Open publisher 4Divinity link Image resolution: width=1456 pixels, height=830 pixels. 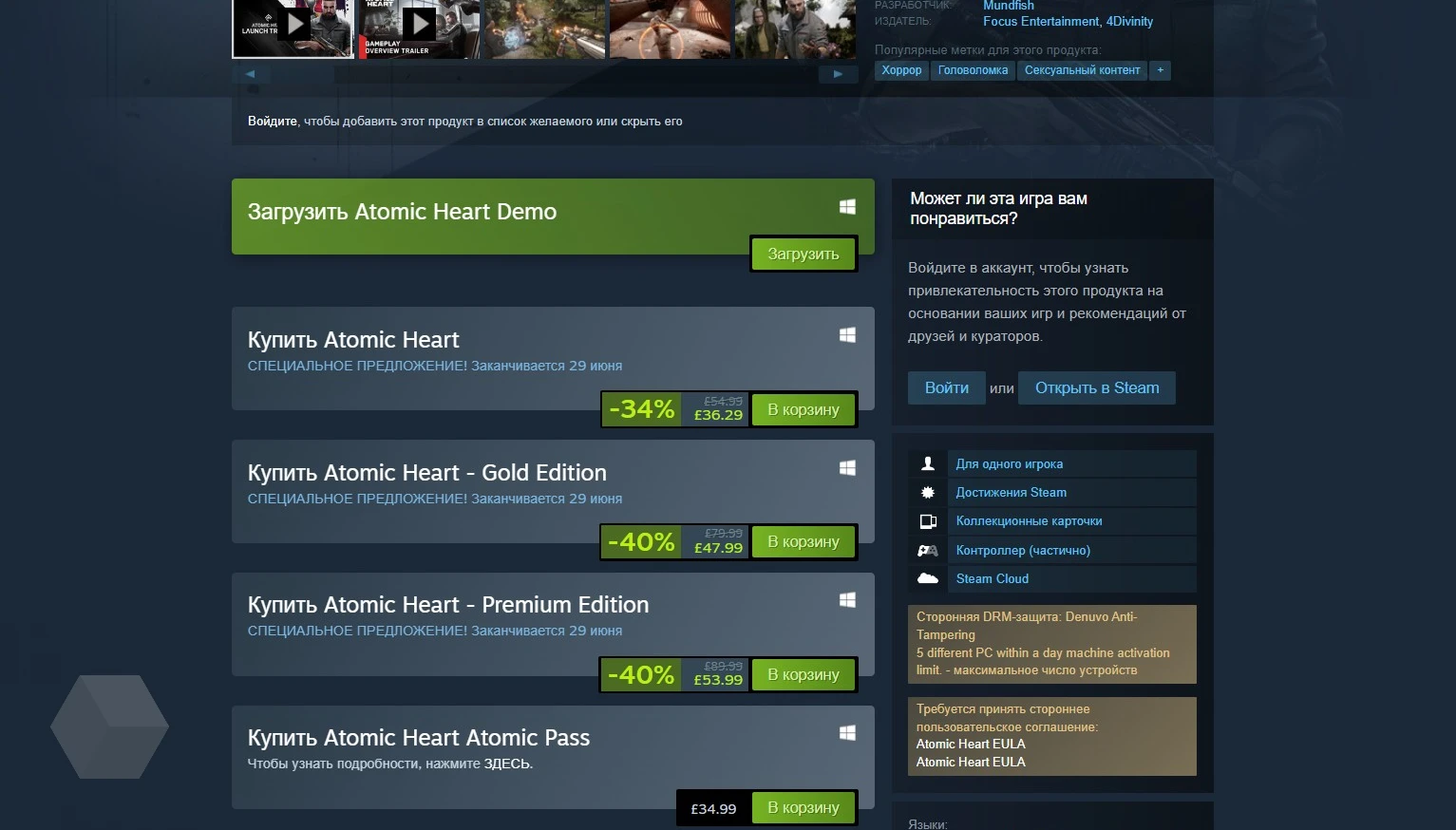[1129, 21]
